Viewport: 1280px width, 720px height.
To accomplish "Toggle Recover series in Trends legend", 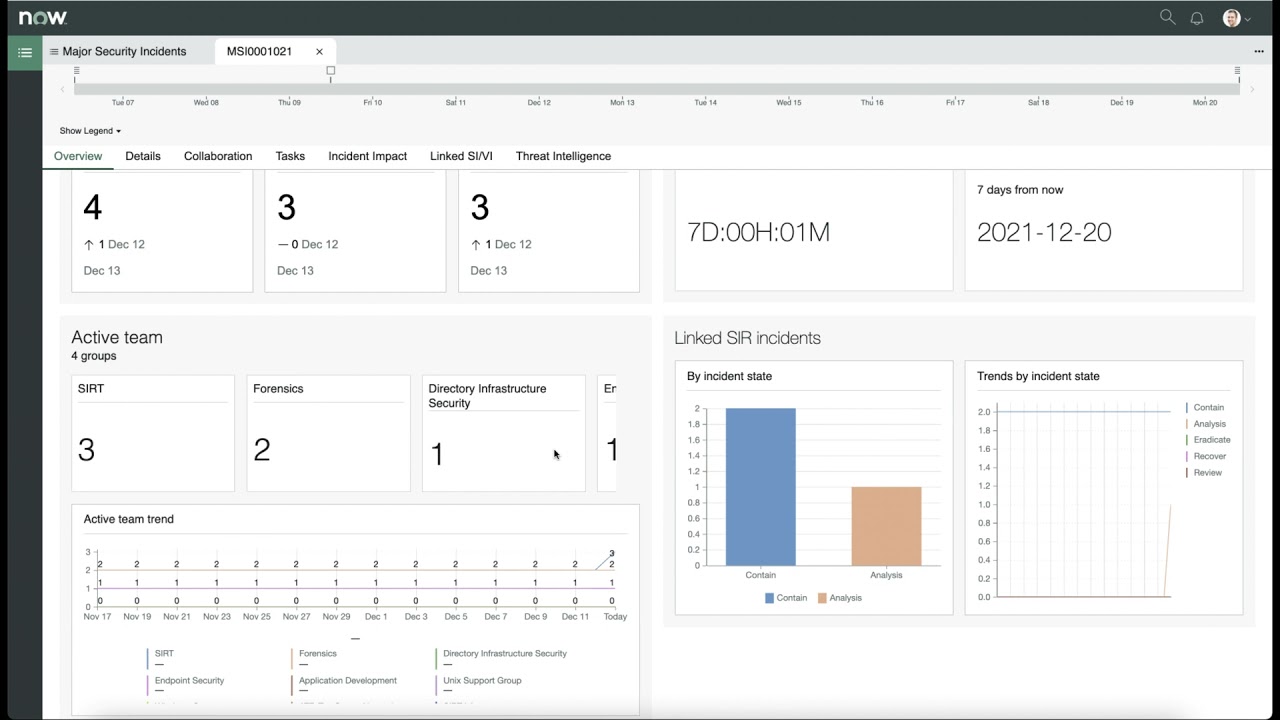I will (x=1206, y=456).
